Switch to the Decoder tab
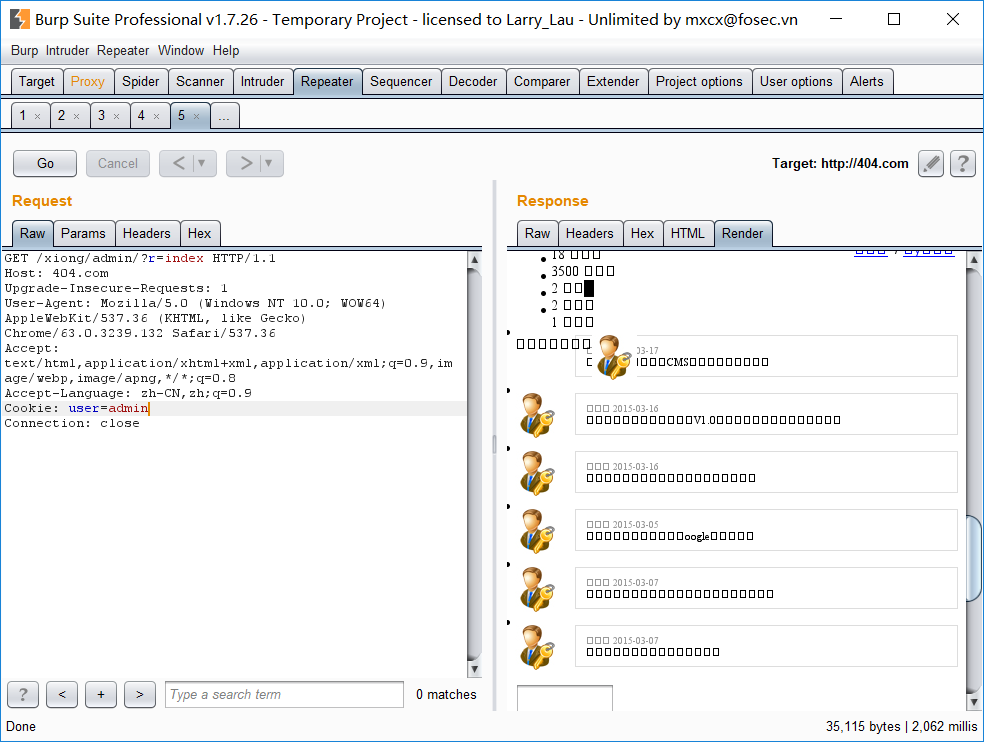This screenshot has width=984, height=742. (473, 82)
